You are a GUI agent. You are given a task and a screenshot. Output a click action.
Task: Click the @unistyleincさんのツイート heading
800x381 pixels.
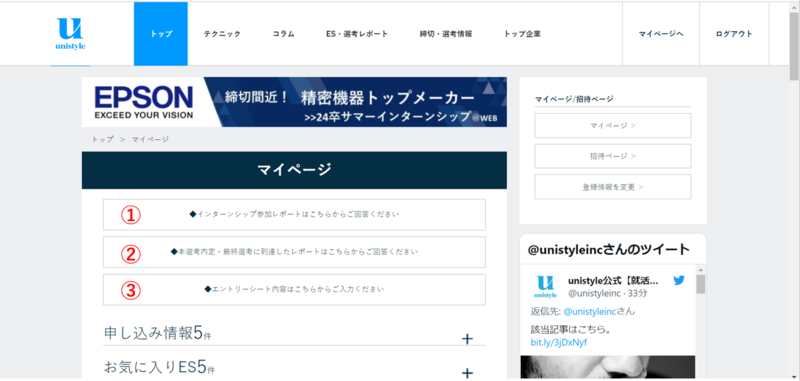pos(609,249)
